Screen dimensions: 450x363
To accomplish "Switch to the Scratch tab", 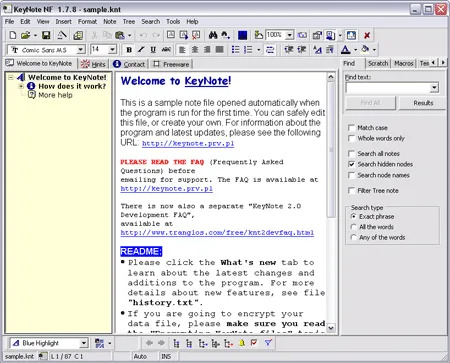I will 378,63.
